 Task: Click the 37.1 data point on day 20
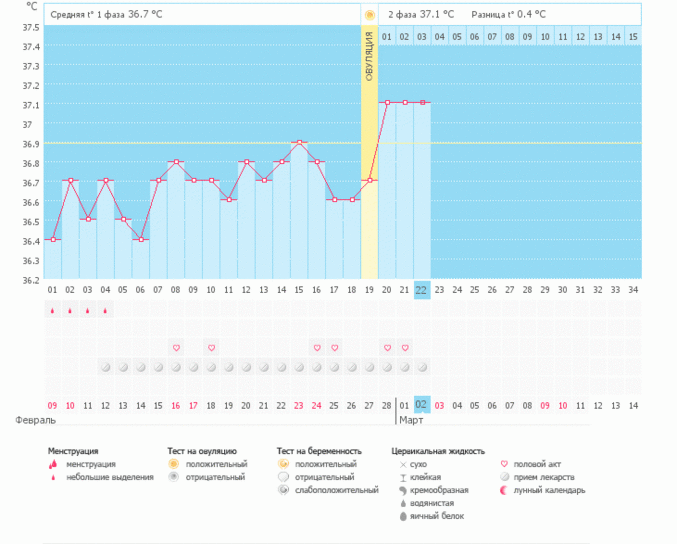[388, 102]
